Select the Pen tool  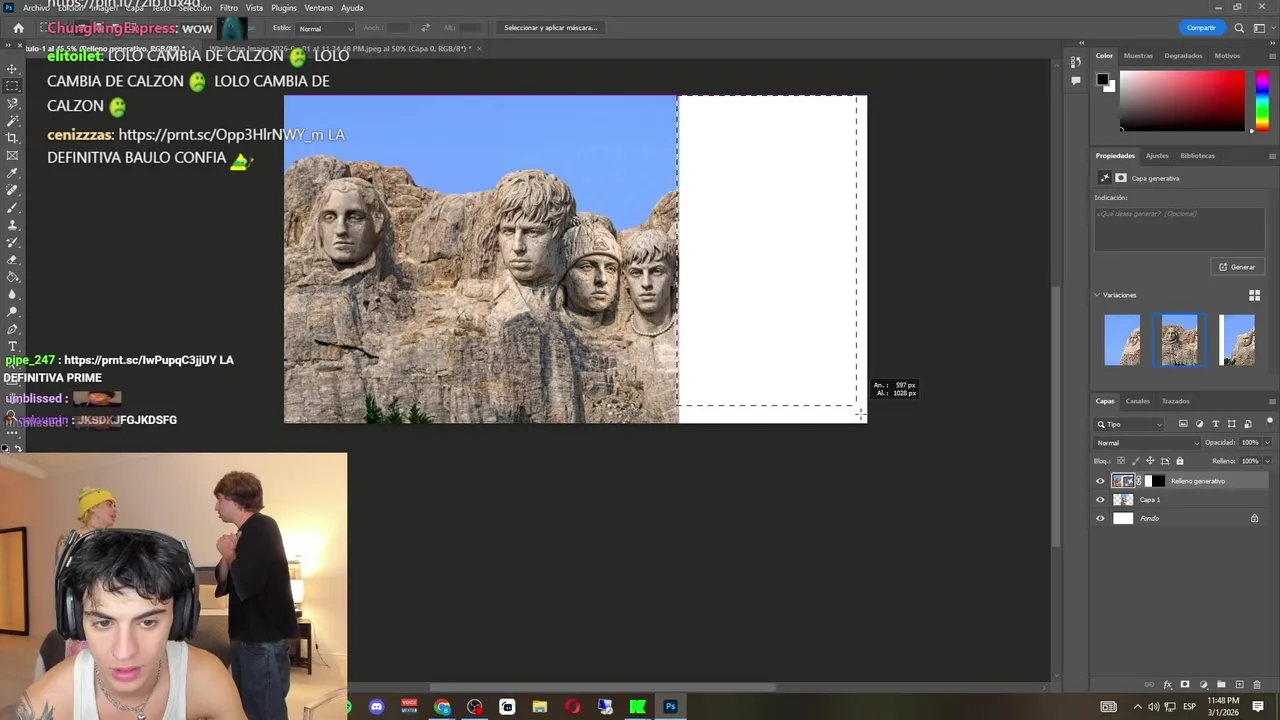(x=12, y=329)
